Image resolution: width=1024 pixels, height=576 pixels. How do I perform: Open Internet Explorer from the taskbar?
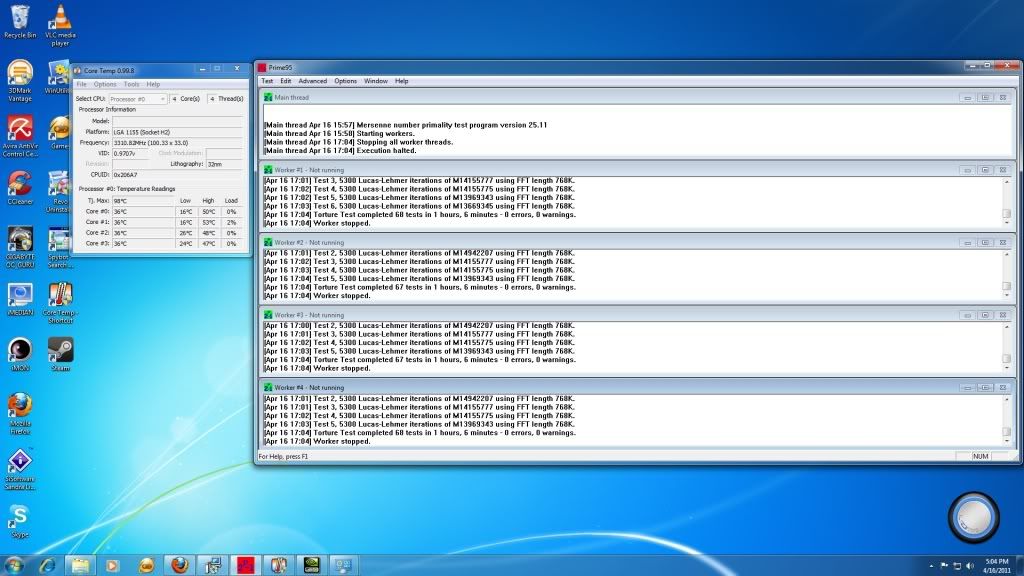(x=47, y=566)
